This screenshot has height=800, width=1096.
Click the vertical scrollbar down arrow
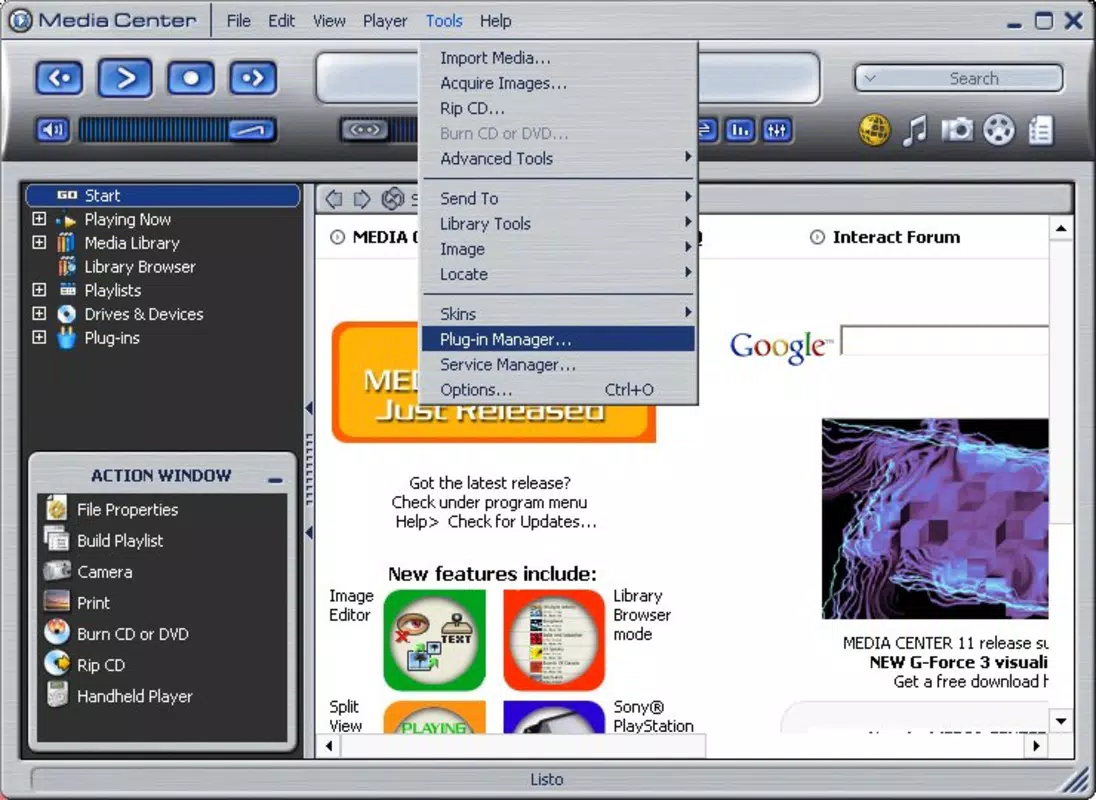click(x=1061, y=721)
